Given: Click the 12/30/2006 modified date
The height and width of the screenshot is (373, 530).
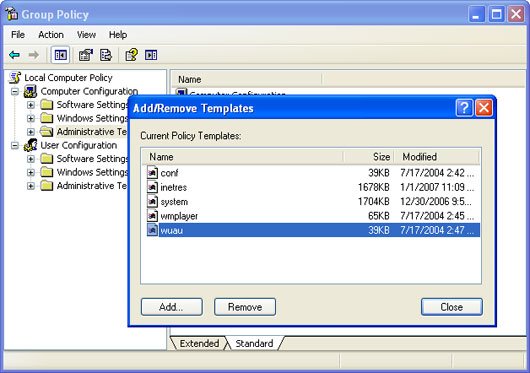Looking at the screenshot, I should pyautogui.click(x=436, y=202).
